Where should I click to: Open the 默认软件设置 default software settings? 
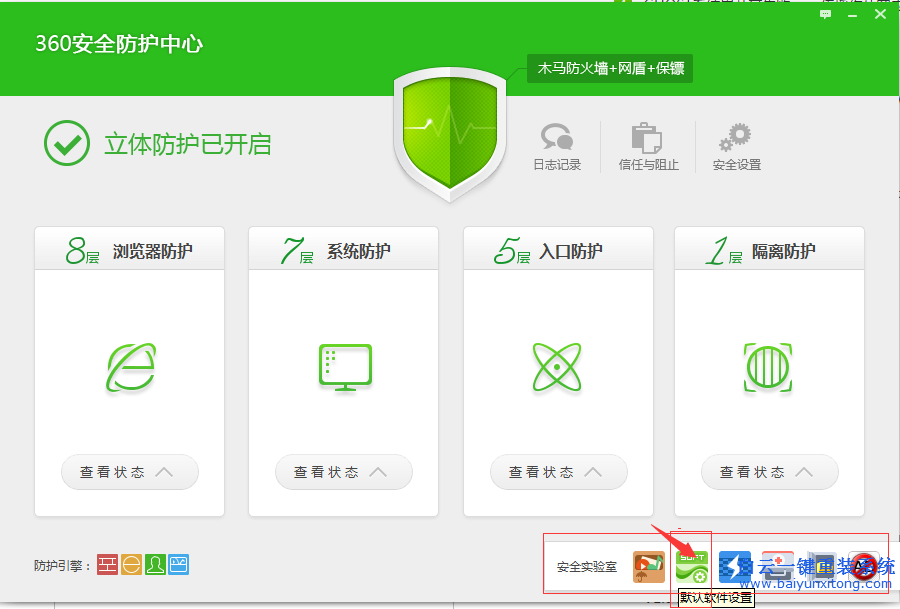pyautogui.click(x=693, y=566)
